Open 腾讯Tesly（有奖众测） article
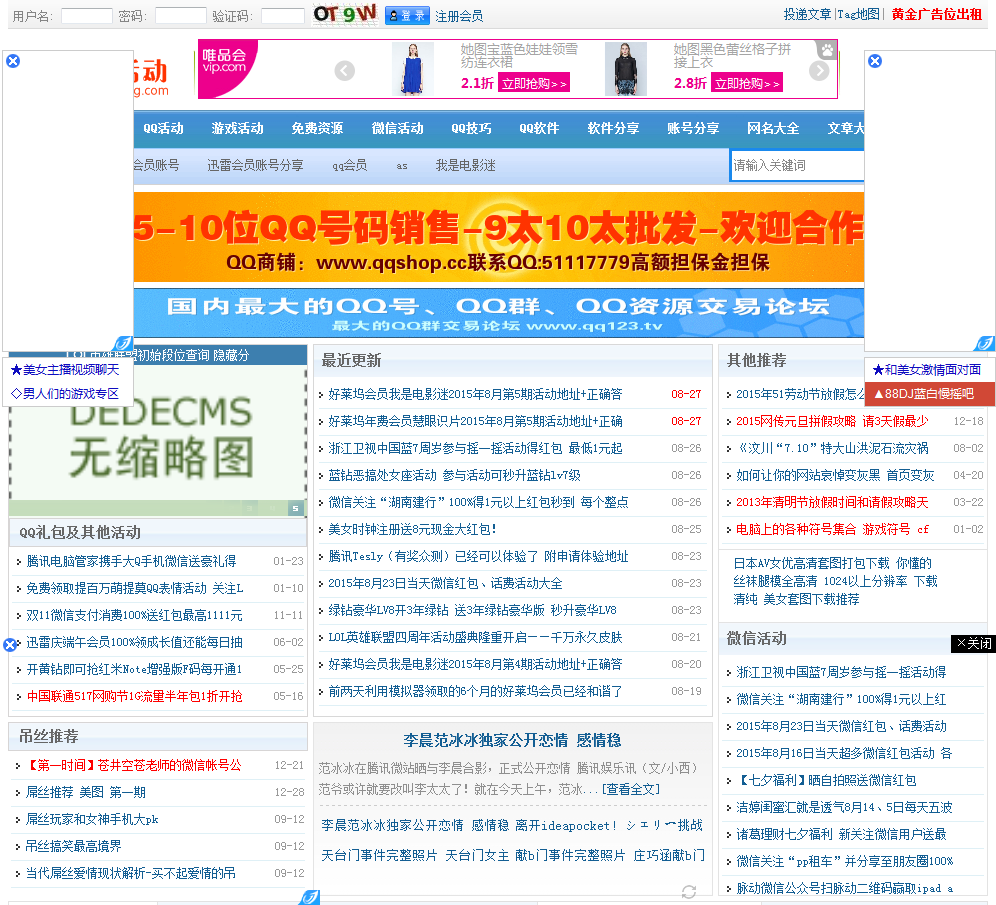Screen dimensions: 996x905 [x=478, y=556]
